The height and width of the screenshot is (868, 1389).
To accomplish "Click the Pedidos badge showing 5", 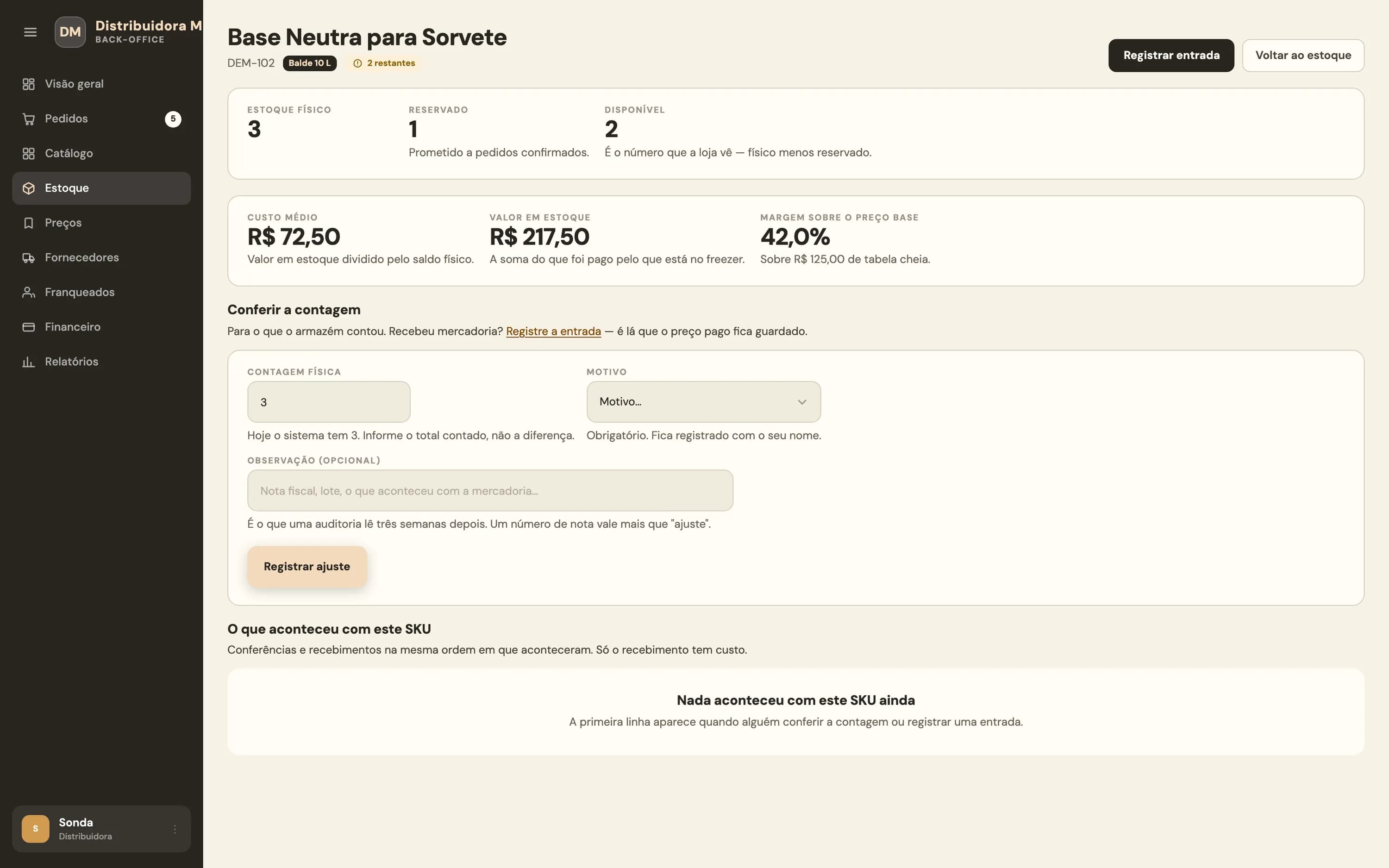I will point(173,119).
